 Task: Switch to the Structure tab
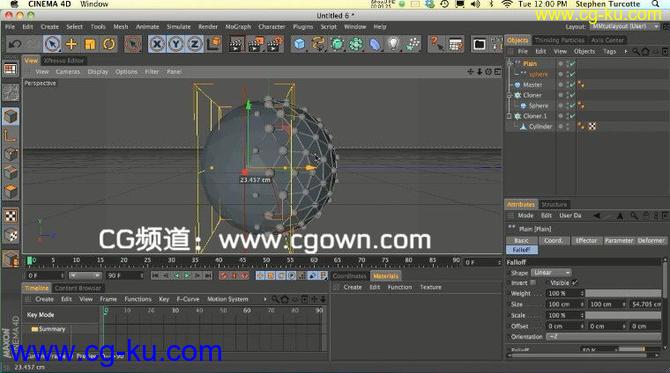tap(554, 204)
